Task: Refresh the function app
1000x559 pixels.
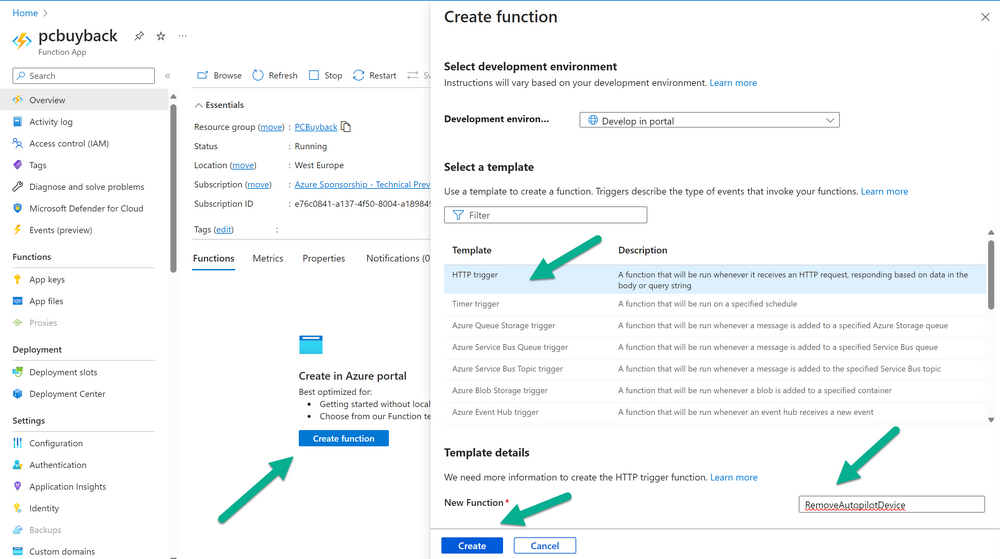Action: (x=275, y=75)
